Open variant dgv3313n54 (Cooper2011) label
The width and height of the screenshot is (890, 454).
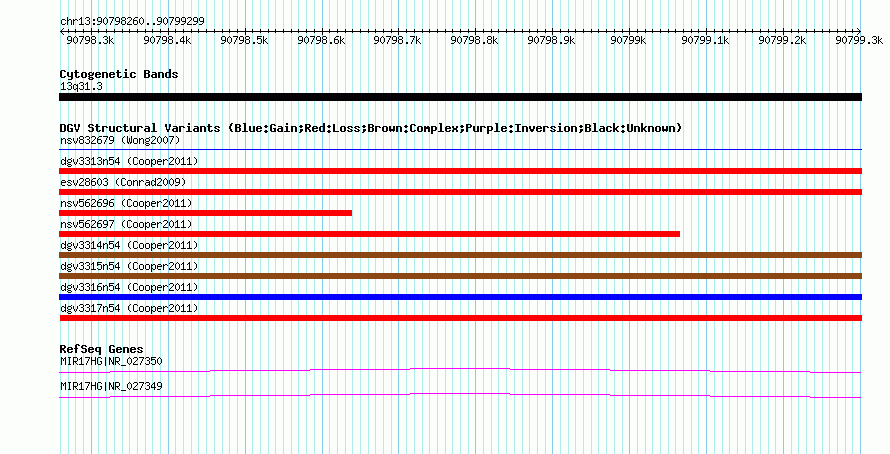(129, 161)
